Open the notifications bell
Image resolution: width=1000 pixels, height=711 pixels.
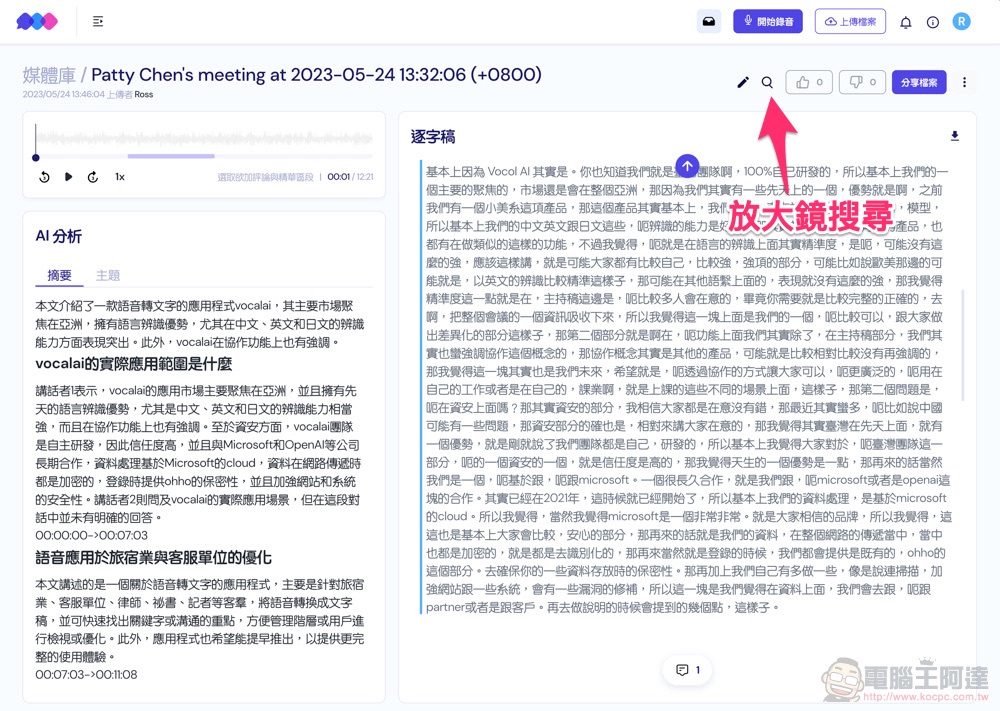906,22
